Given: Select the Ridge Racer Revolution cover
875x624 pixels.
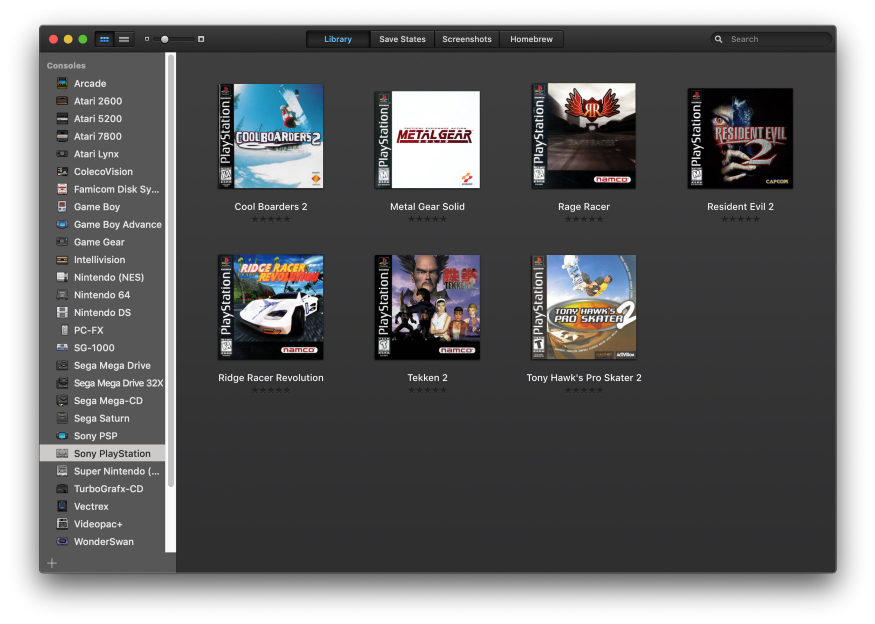Looking at the screenshot, I should tap(271, 307).
